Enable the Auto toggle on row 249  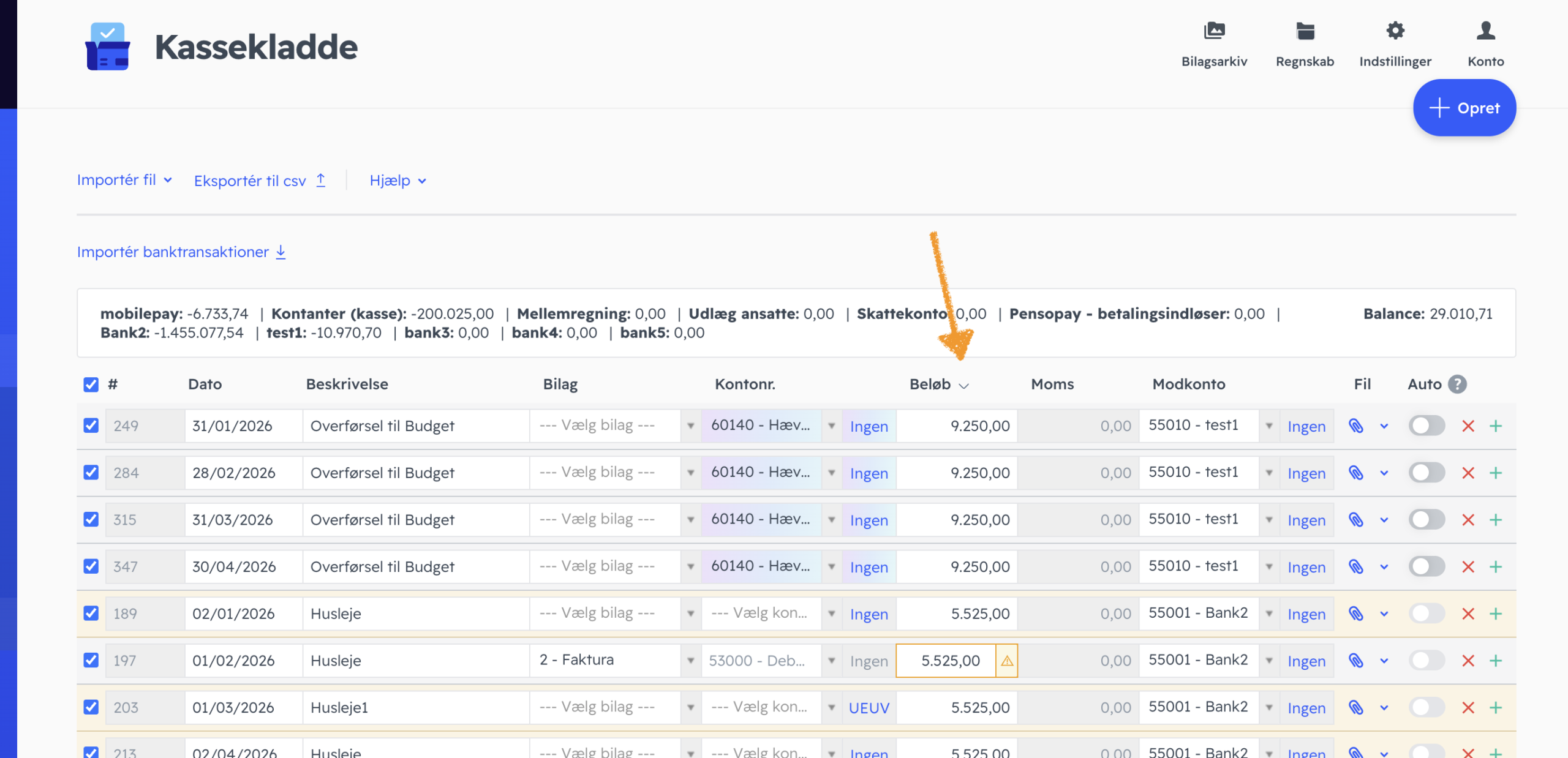point(1427,426)
